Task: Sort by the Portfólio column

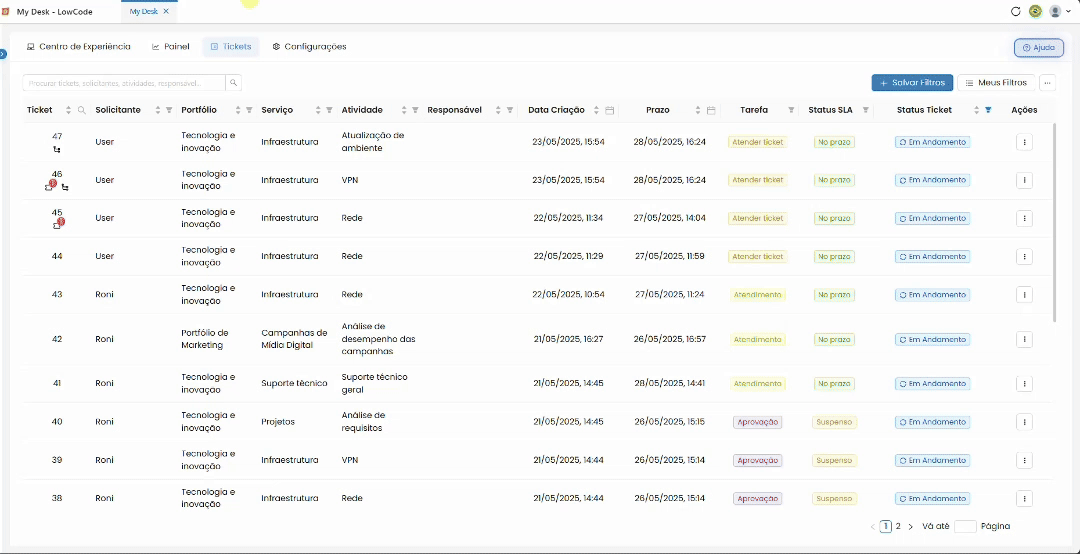Action: (238, 110)
